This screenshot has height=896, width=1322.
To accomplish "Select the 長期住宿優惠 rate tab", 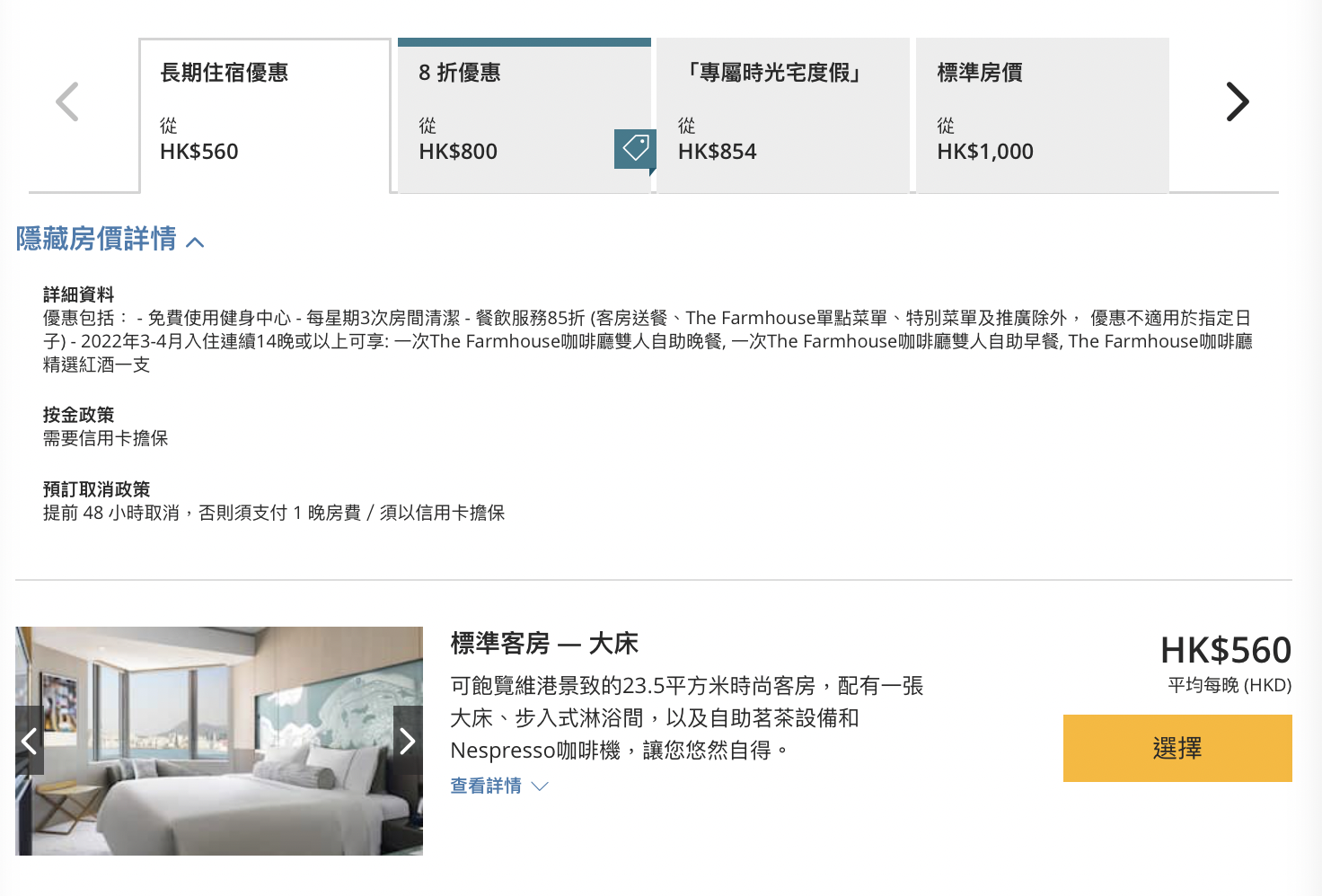I will point(265,116).
